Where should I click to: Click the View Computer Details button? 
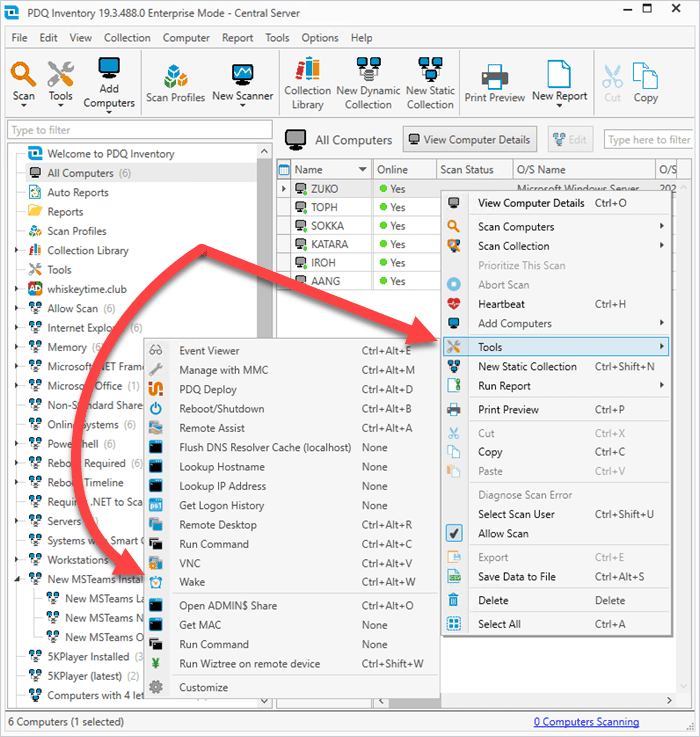tap(470, 140)
